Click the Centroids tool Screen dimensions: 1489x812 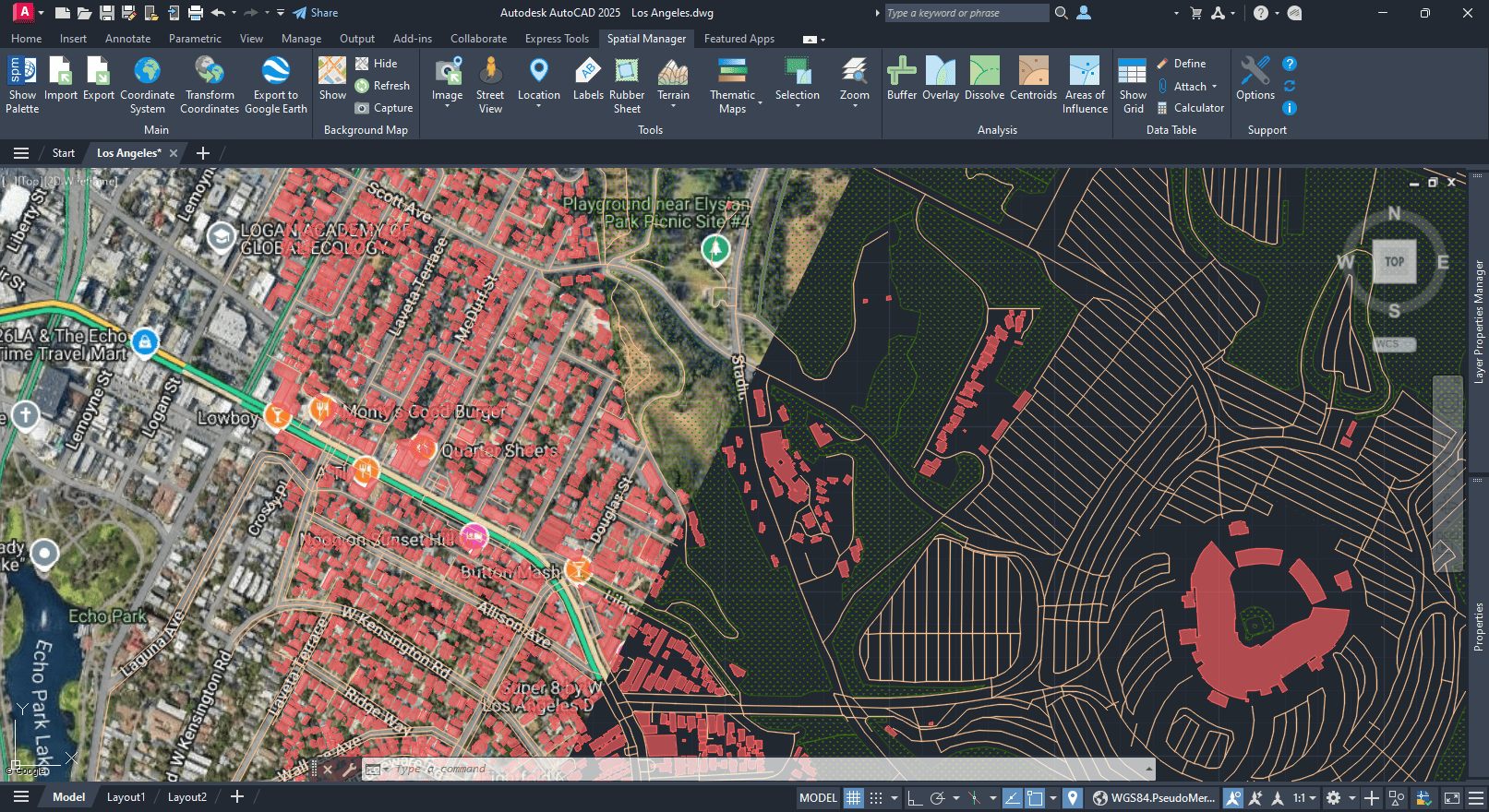1033,78
